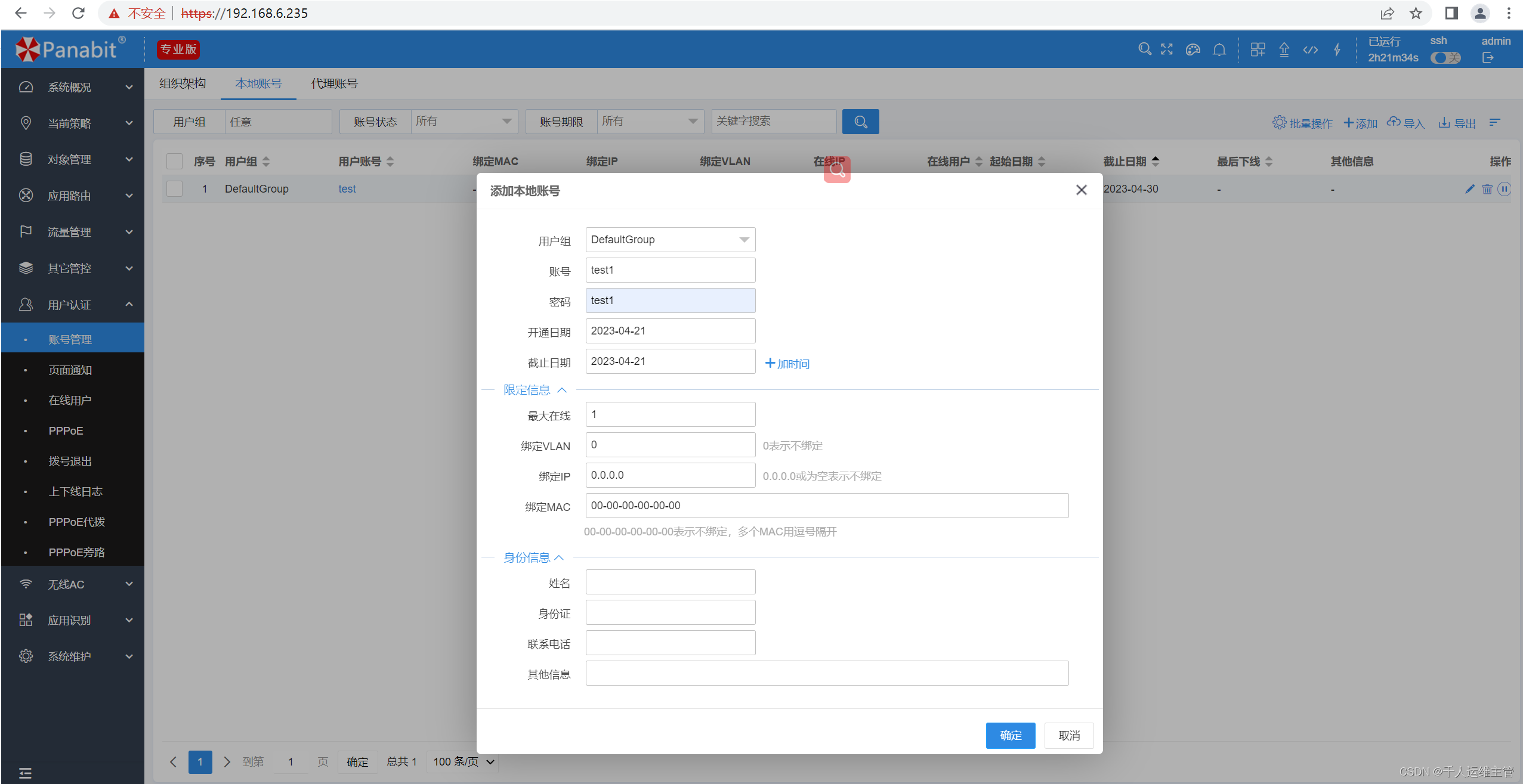The height and width of the screenshot is (784, 1523).
Task: Edit the test account with pencil icon
Action: coord(1470,189)
